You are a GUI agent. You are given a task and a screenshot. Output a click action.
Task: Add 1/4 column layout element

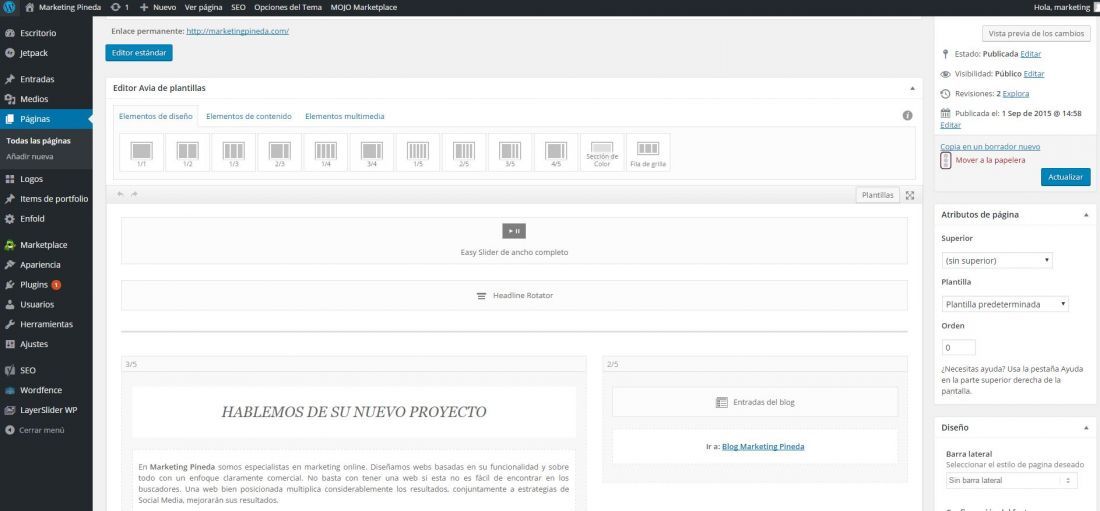click(326, 152)
